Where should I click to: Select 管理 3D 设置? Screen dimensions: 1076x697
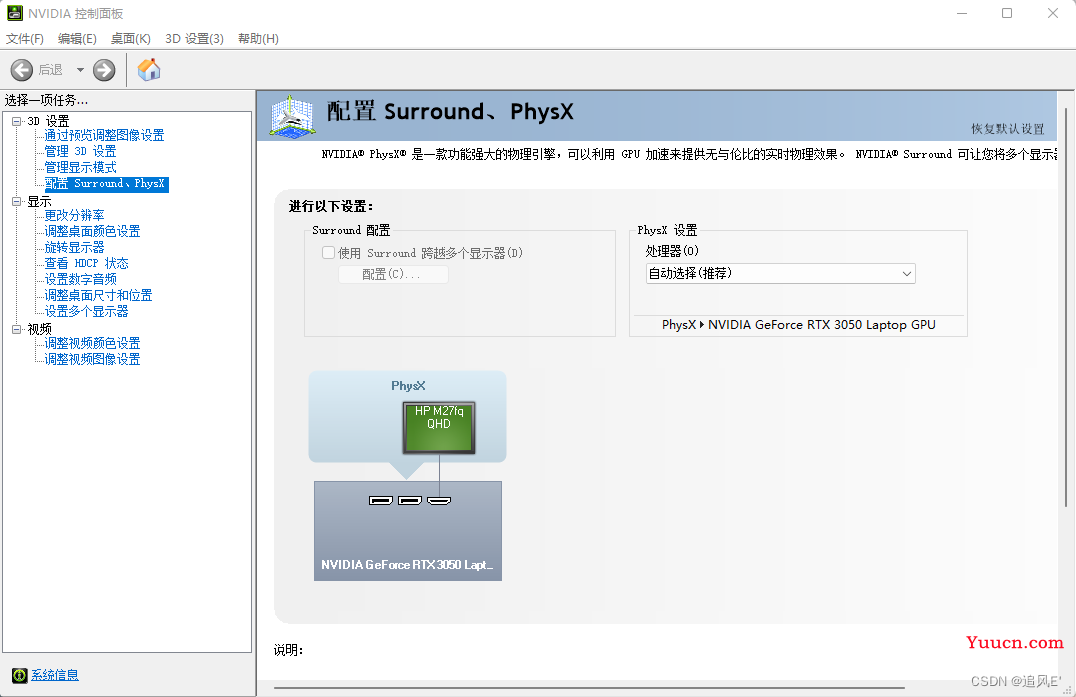pyautogui.click(x=80, y=151)
